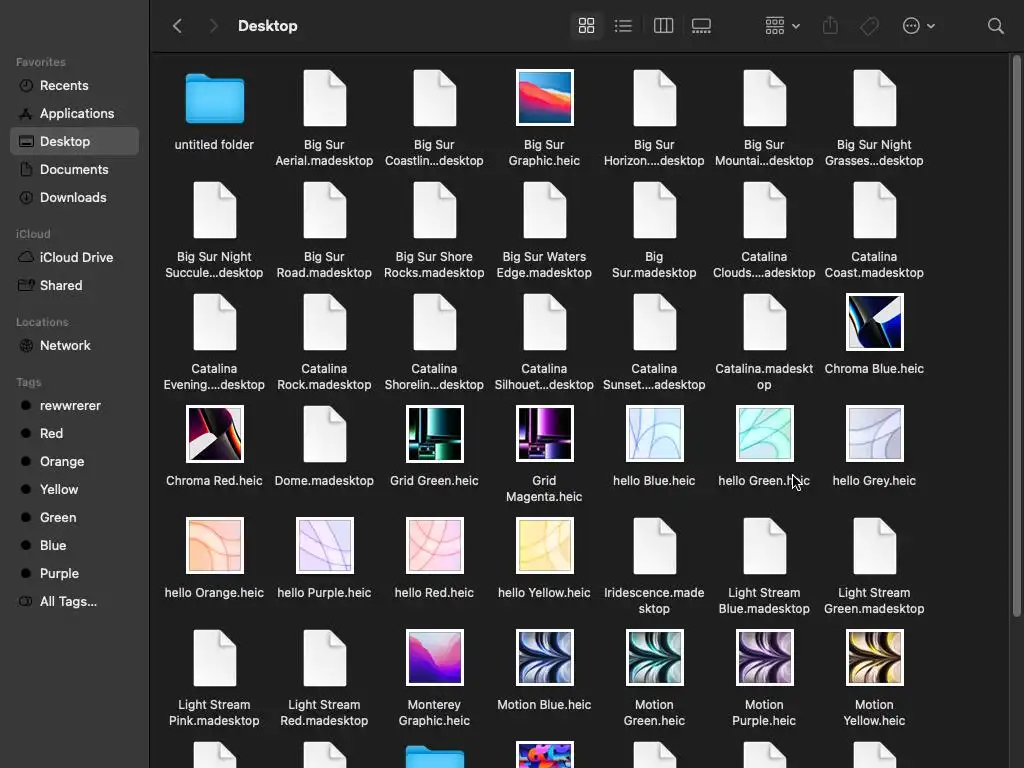This screenshot has width=1024, height=768.
Task: Click the vertical scrollbar thumb
Action: point(1016,336)
